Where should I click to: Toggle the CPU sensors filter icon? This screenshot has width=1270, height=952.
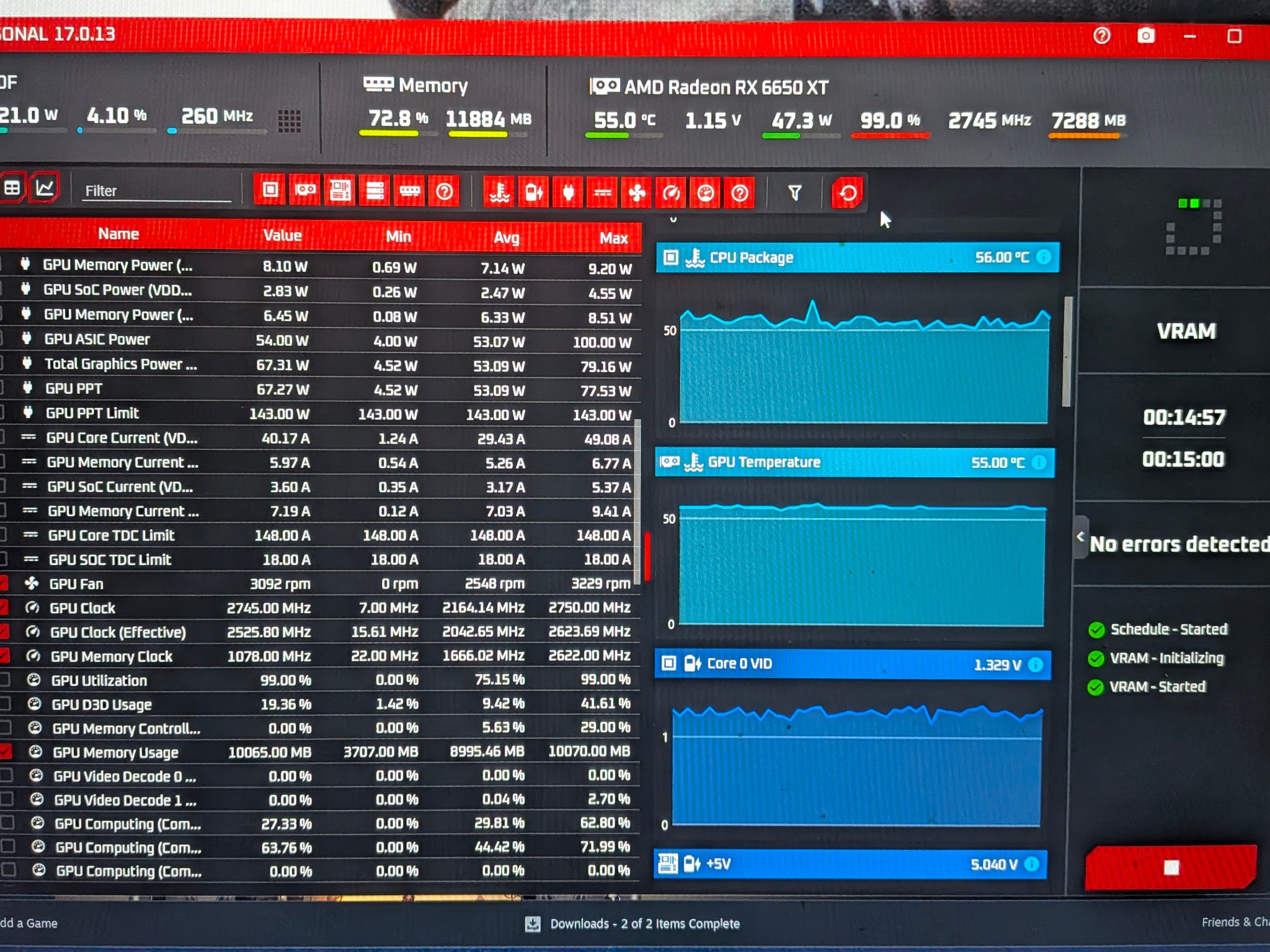tap(270, 190)
